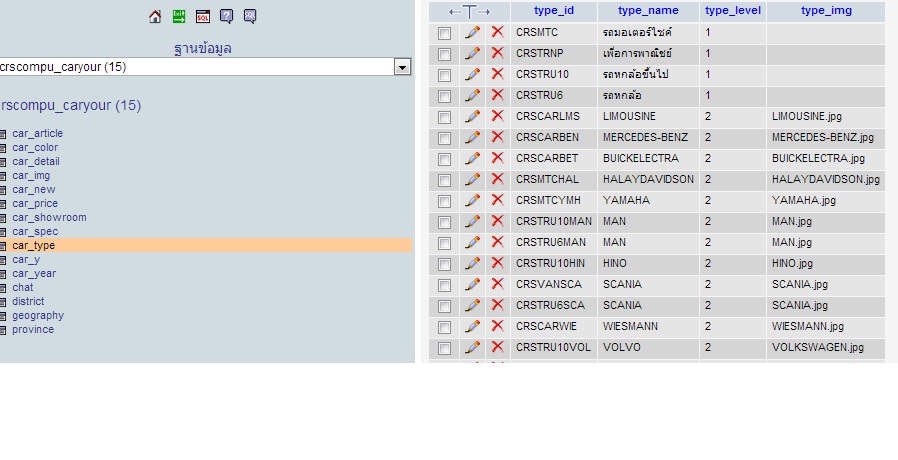Open the district table
The width and height of the screenshot is (898, 460).
click(28, 301)
